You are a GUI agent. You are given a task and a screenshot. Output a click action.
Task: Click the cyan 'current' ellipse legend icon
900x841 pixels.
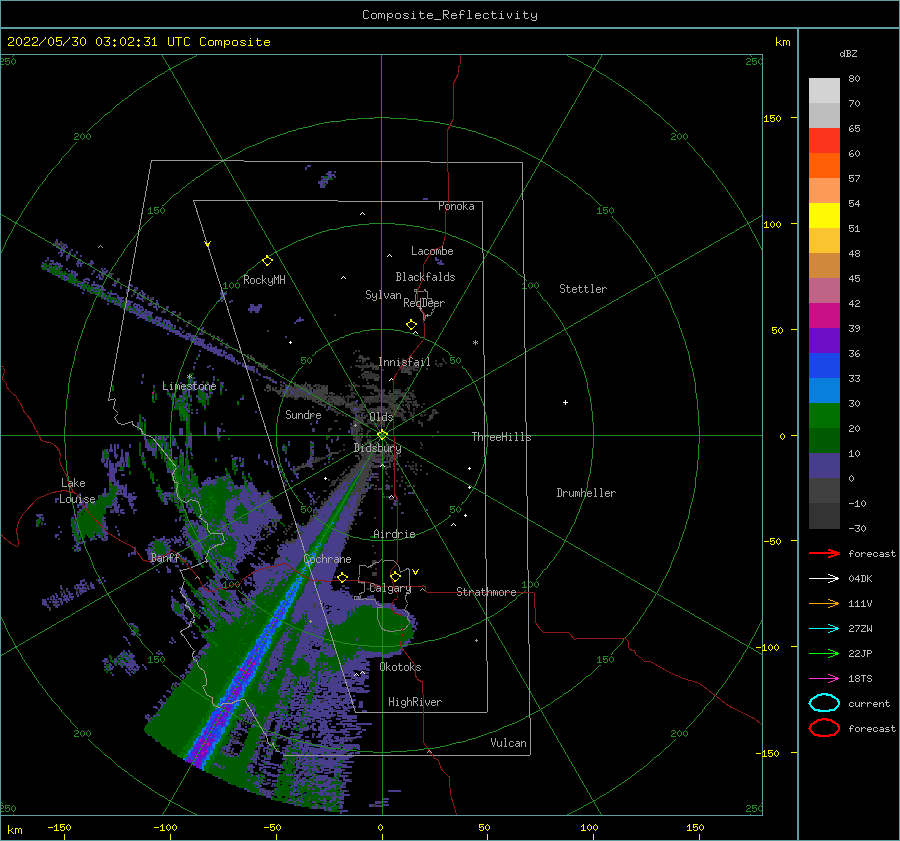824,703
